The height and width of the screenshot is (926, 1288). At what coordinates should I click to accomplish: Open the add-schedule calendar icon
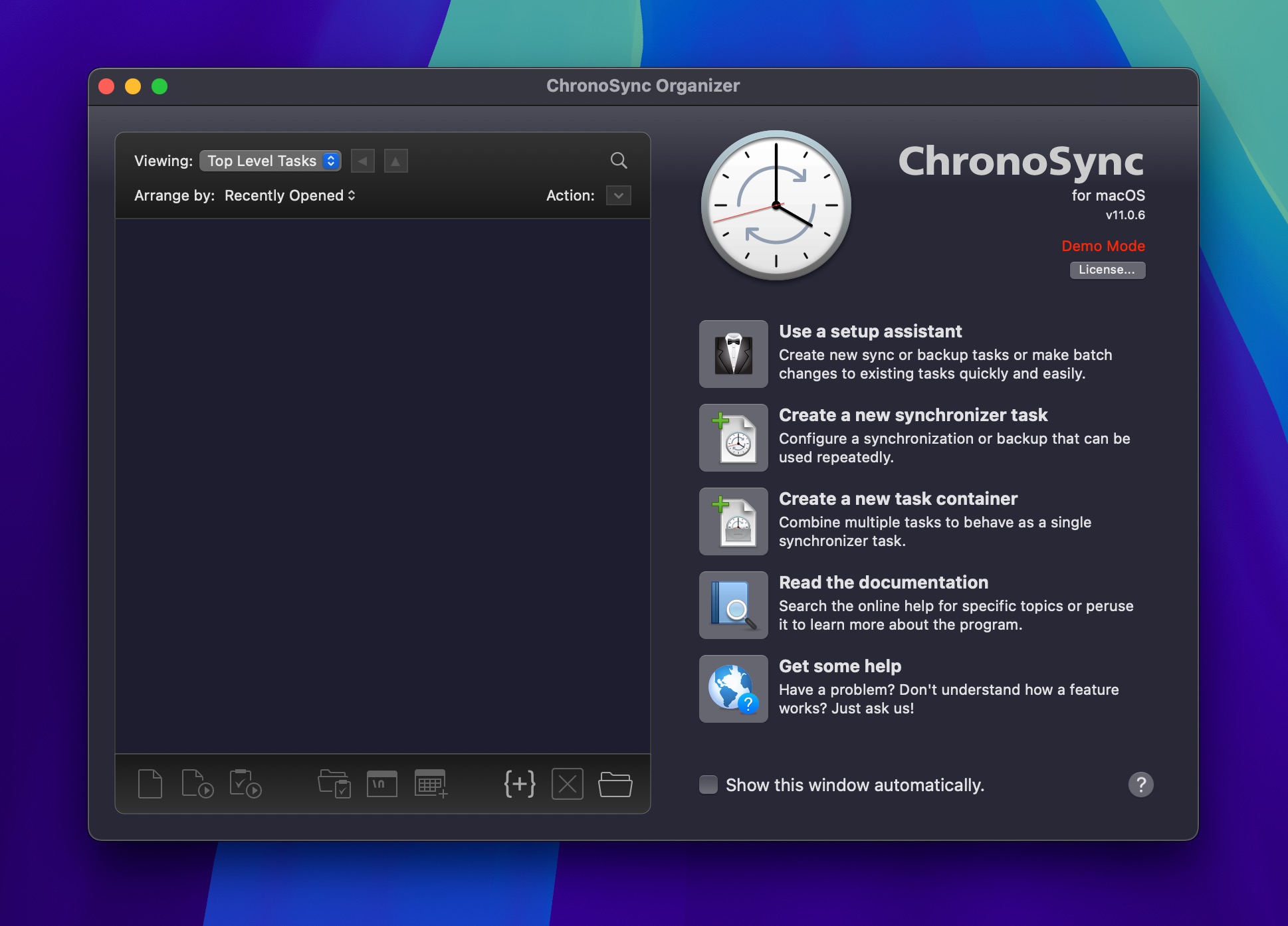tap(431, 784)
